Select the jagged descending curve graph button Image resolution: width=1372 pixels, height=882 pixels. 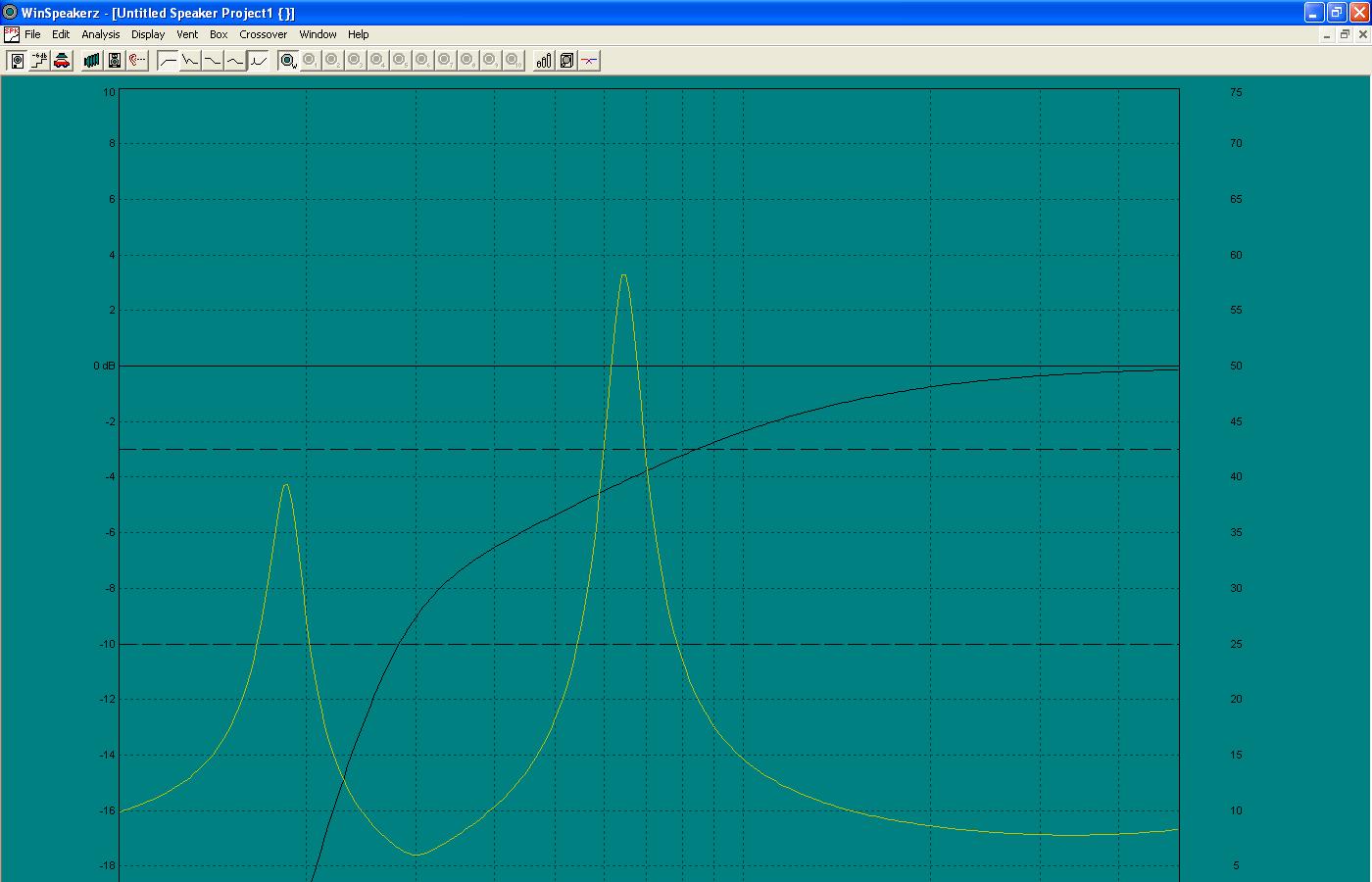pyautogui.click(x=190, y=61)
